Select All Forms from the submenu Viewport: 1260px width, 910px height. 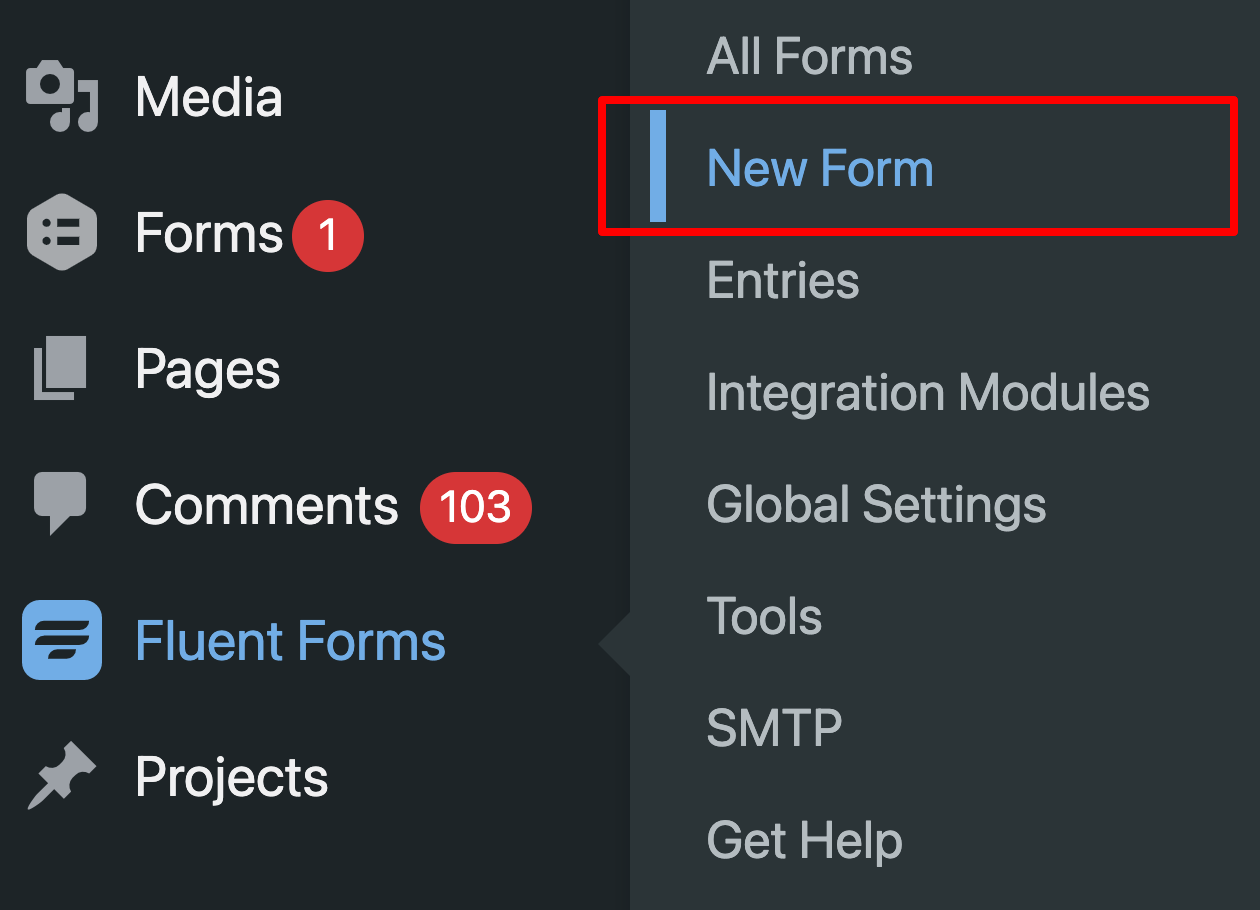point(809,57)
